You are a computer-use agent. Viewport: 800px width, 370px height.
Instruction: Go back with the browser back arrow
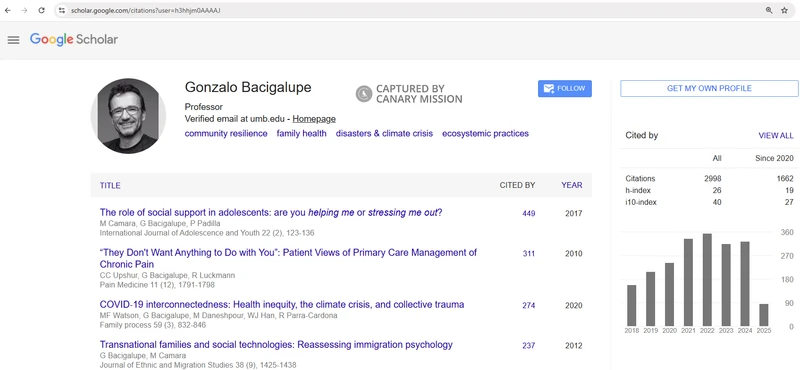(x=8, y=10)
